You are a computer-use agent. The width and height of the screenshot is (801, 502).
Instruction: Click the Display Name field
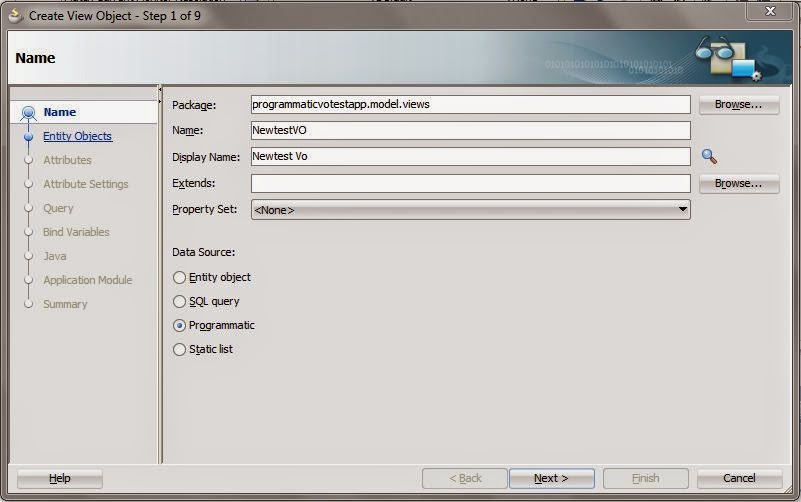[470, 156]
